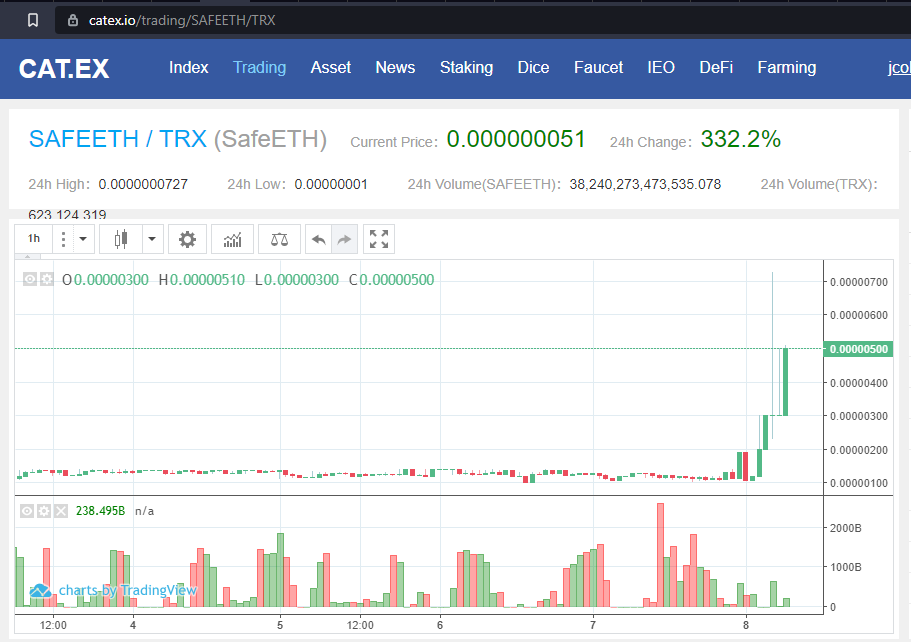Click the undo arrow

coord(318,239)
